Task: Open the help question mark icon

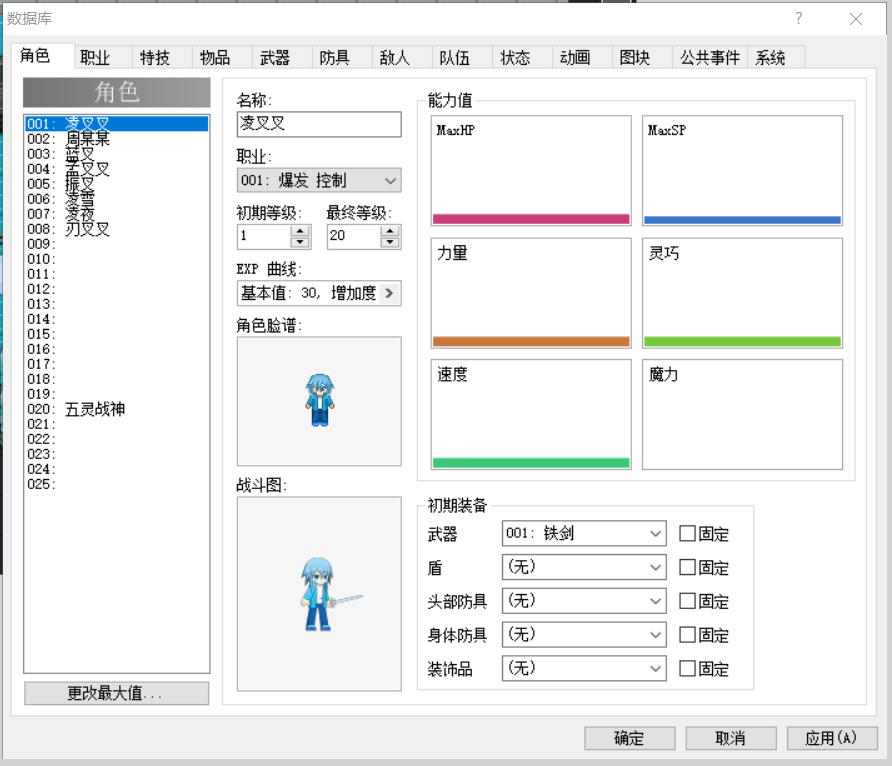Action: coord(799,19)
